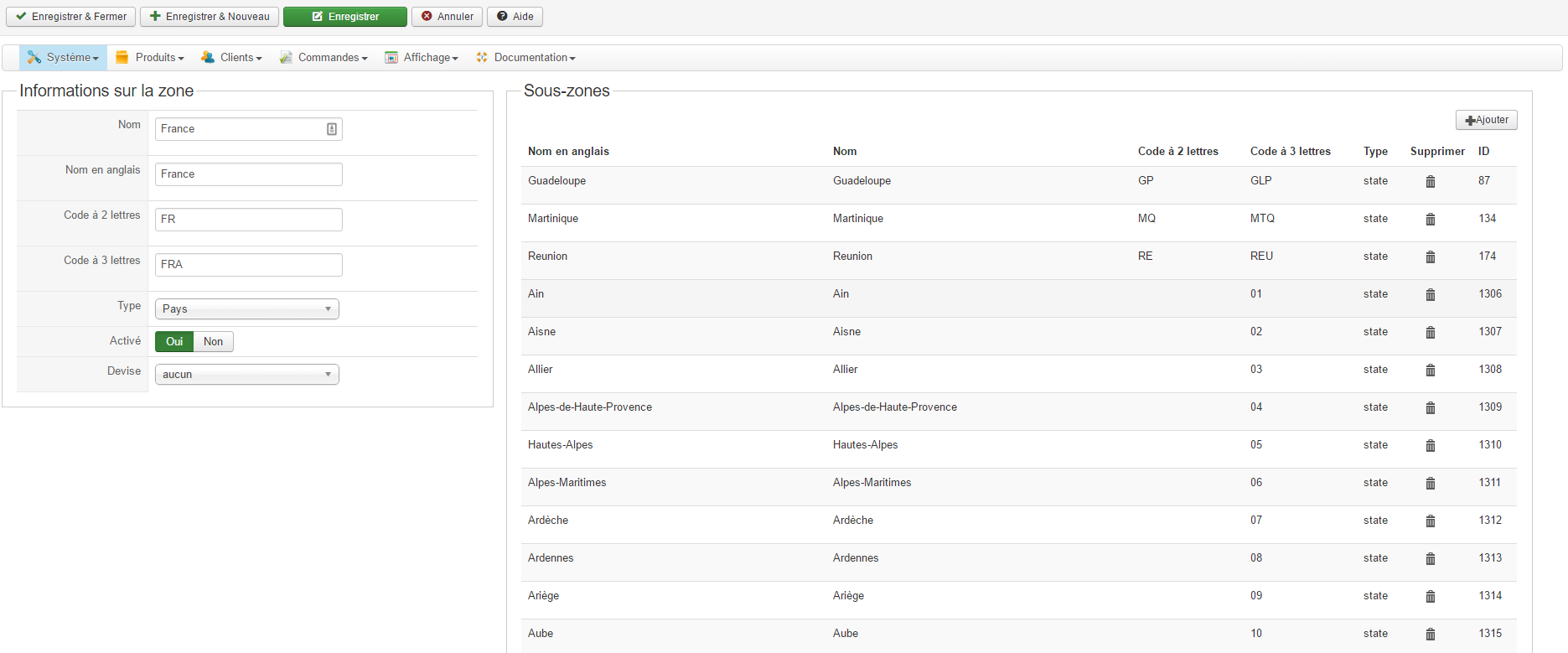Click Ajouter to add a sub-zone

coord(1487,120)
